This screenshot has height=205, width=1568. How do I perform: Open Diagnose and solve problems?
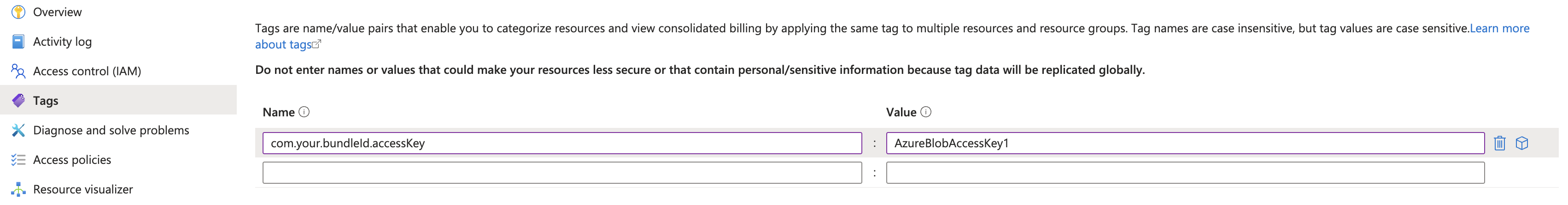click(x=111, y=130)
